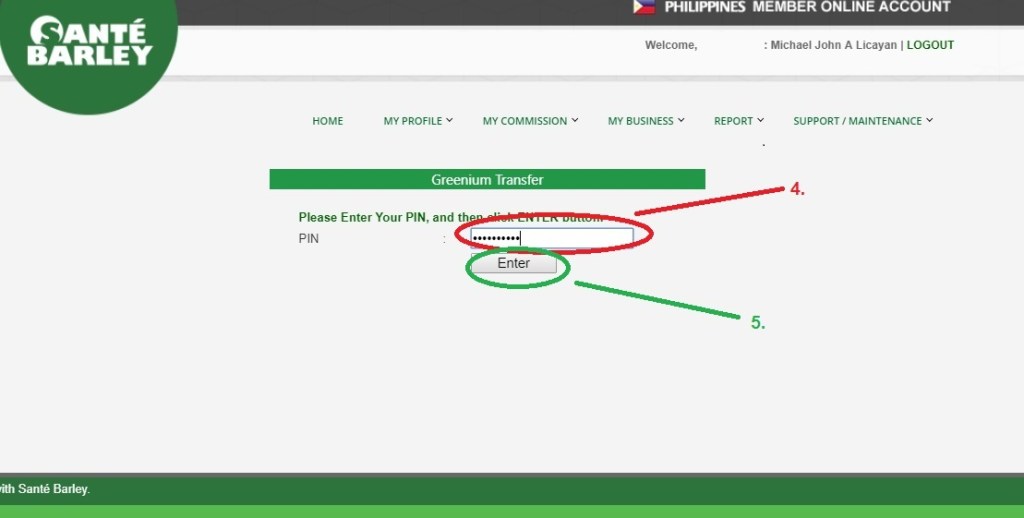Open the MY PROFILE menu label
The height and width of the screenshot is (518, 1024).
point(412,121)
